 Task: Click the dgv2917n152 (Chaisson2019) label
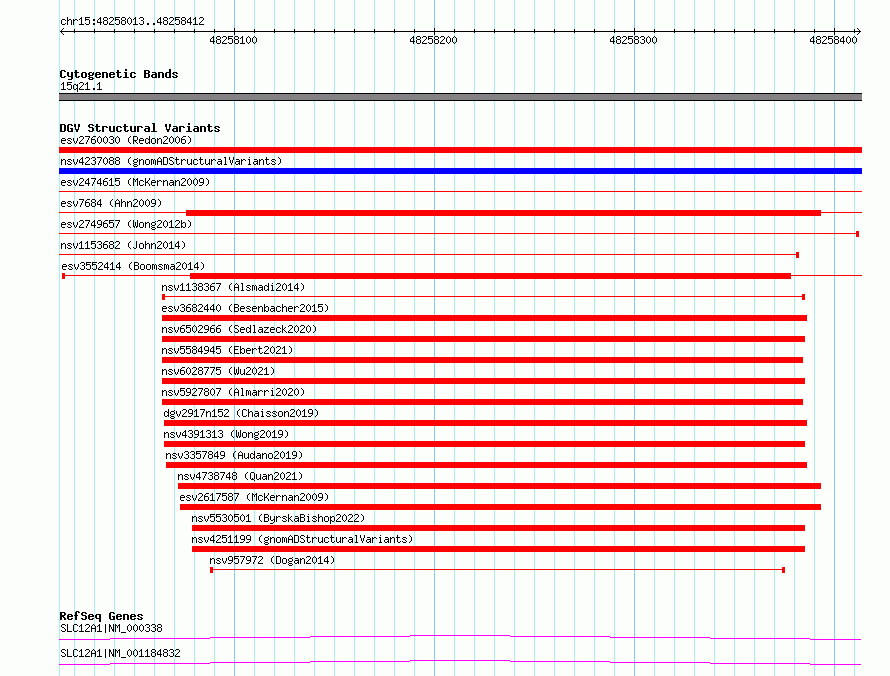pyautogui.click(x=241, y=413)
